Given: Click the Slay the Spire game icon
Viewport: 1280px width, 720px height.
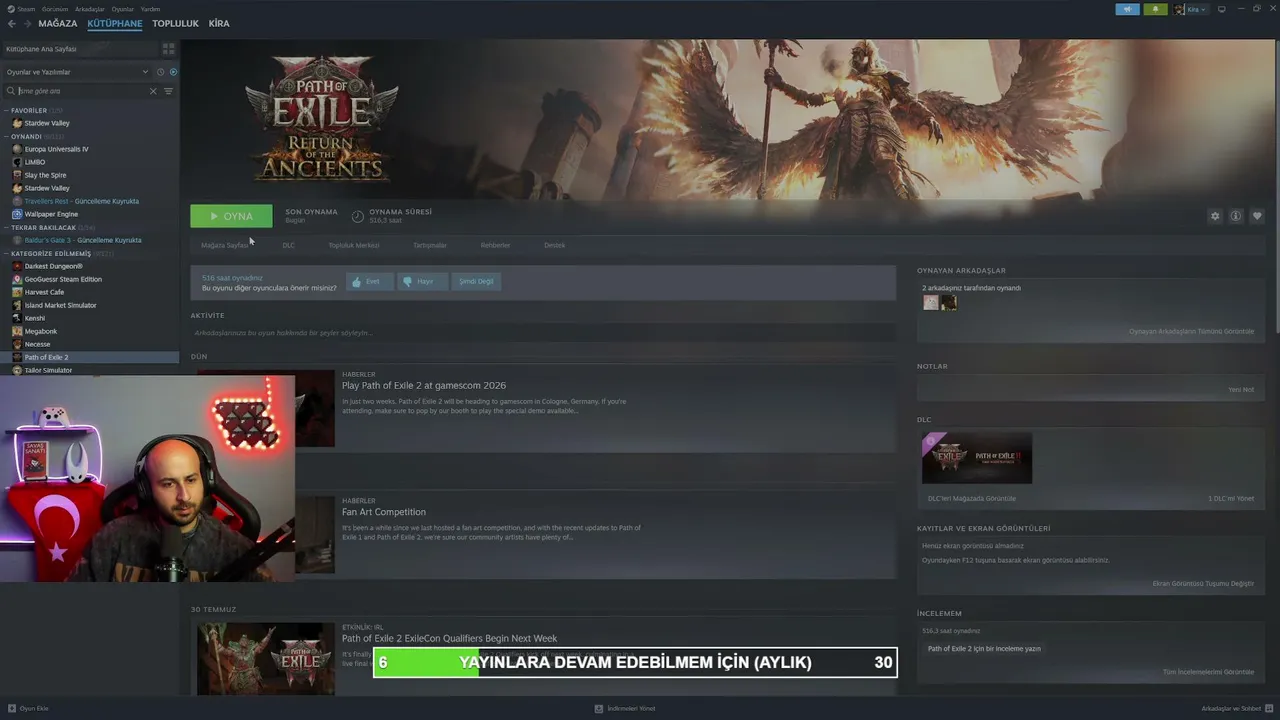Looking at the screenshot, I should pos(17,175).
